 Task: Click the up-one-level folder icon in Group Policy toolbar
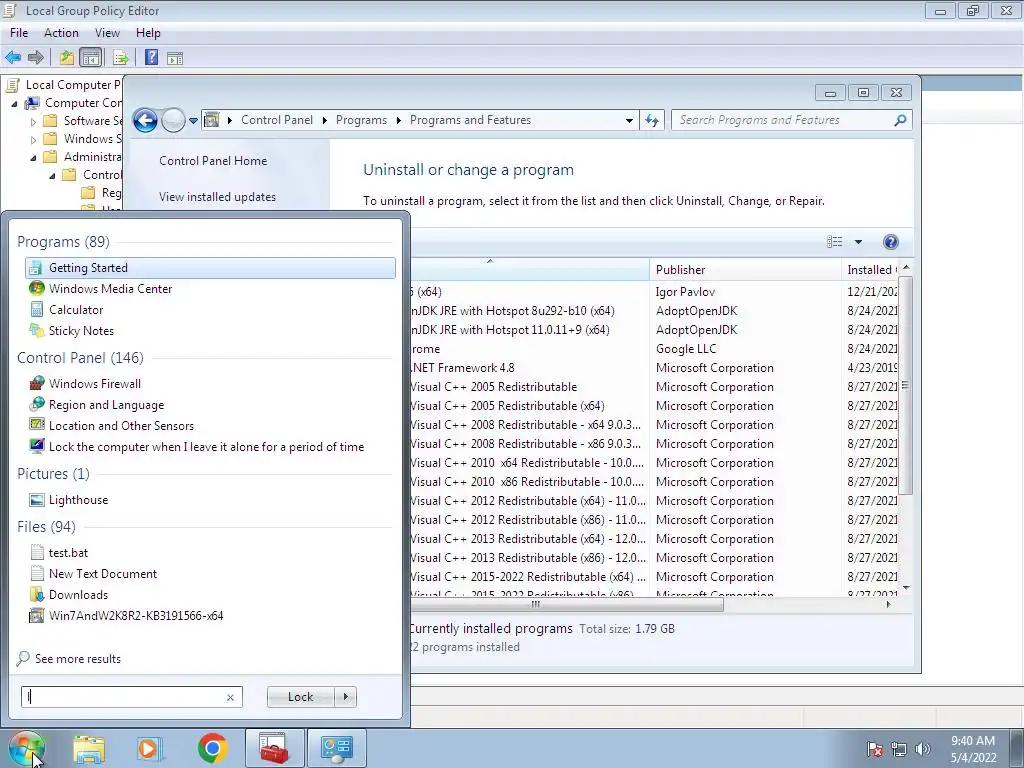point(67,57)
